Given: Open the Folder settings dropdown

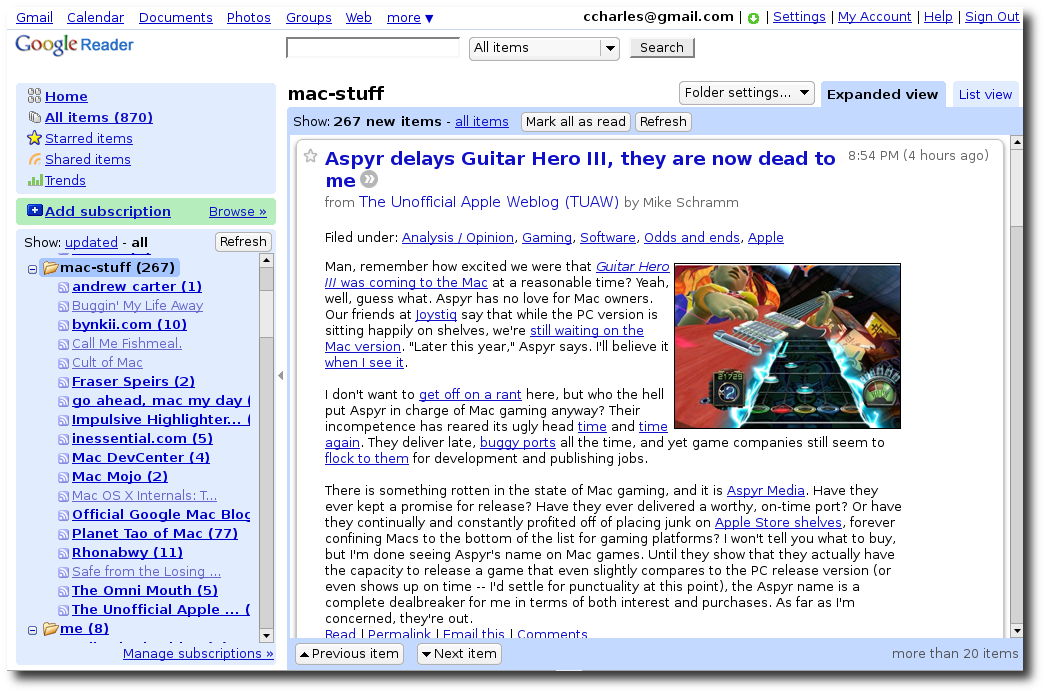Looking at the screenshot, I should coord(746,93).
